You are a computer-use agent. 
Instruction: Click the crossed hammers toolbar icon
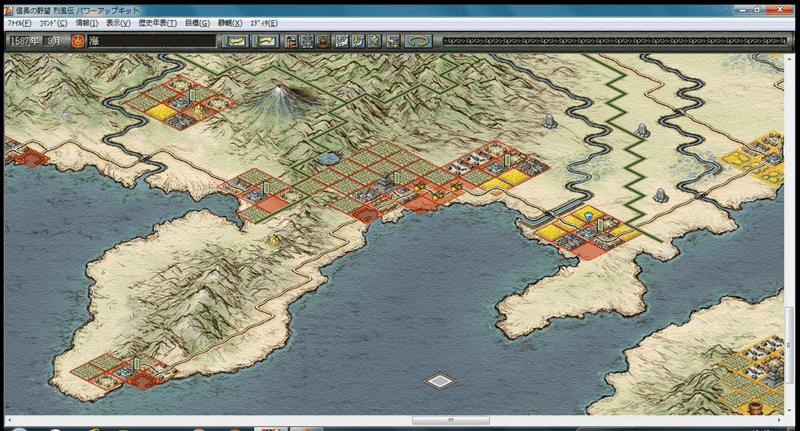374,41
